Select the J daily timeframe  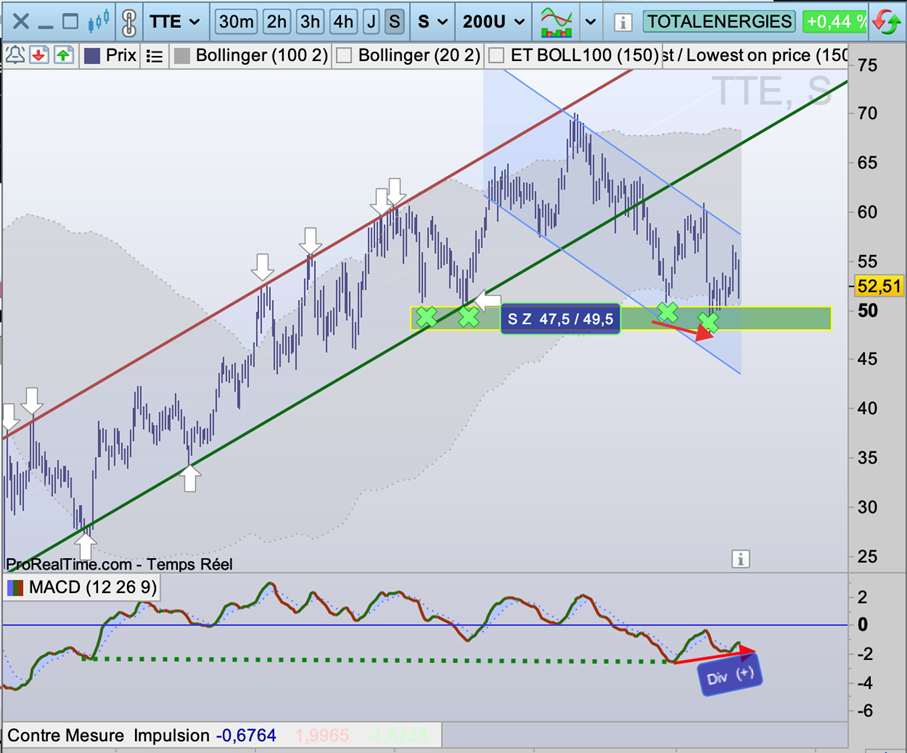371,22
